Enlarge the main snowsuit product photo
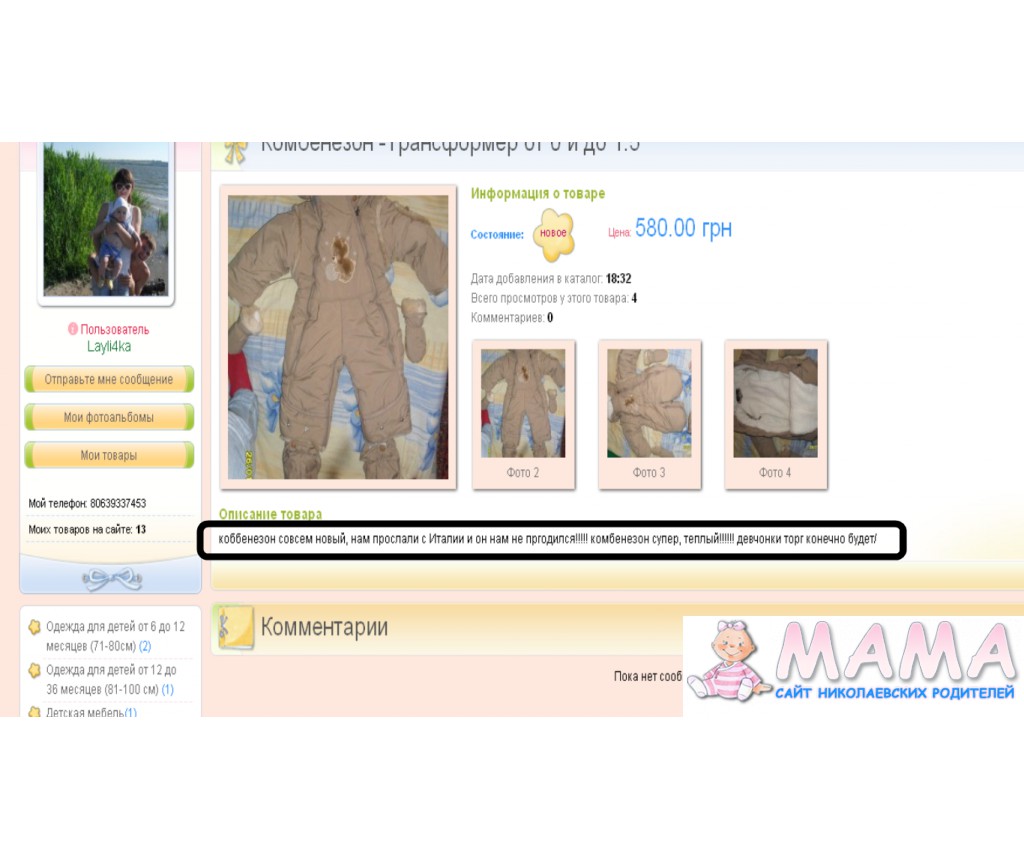1024x860 pixels. (338, 337)
